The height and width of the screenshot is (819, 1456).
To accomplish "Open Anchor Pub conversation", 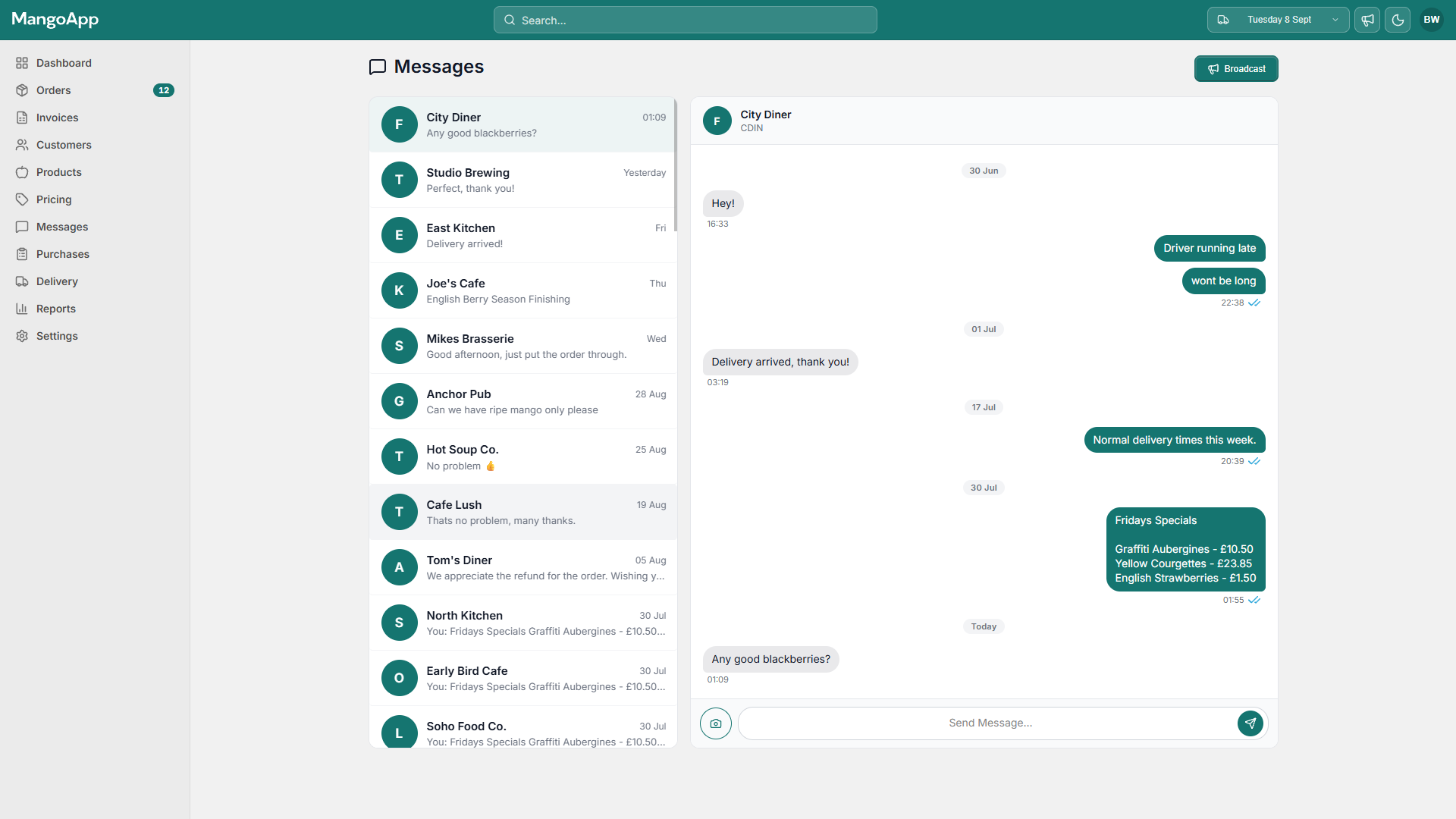I will [522, 401].
